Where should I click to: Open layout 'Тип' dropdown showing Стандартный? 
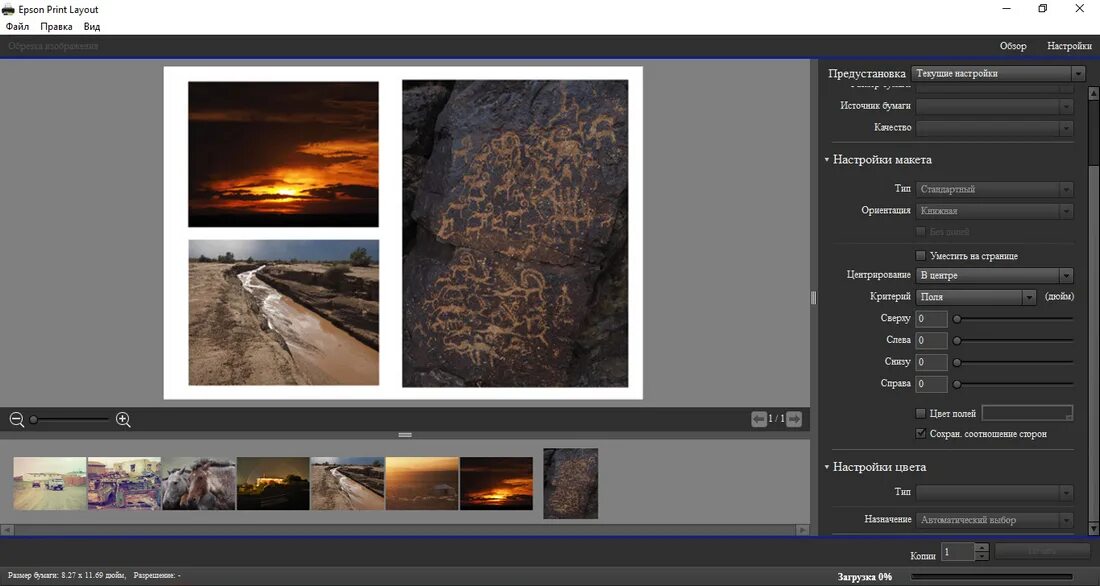995,189
